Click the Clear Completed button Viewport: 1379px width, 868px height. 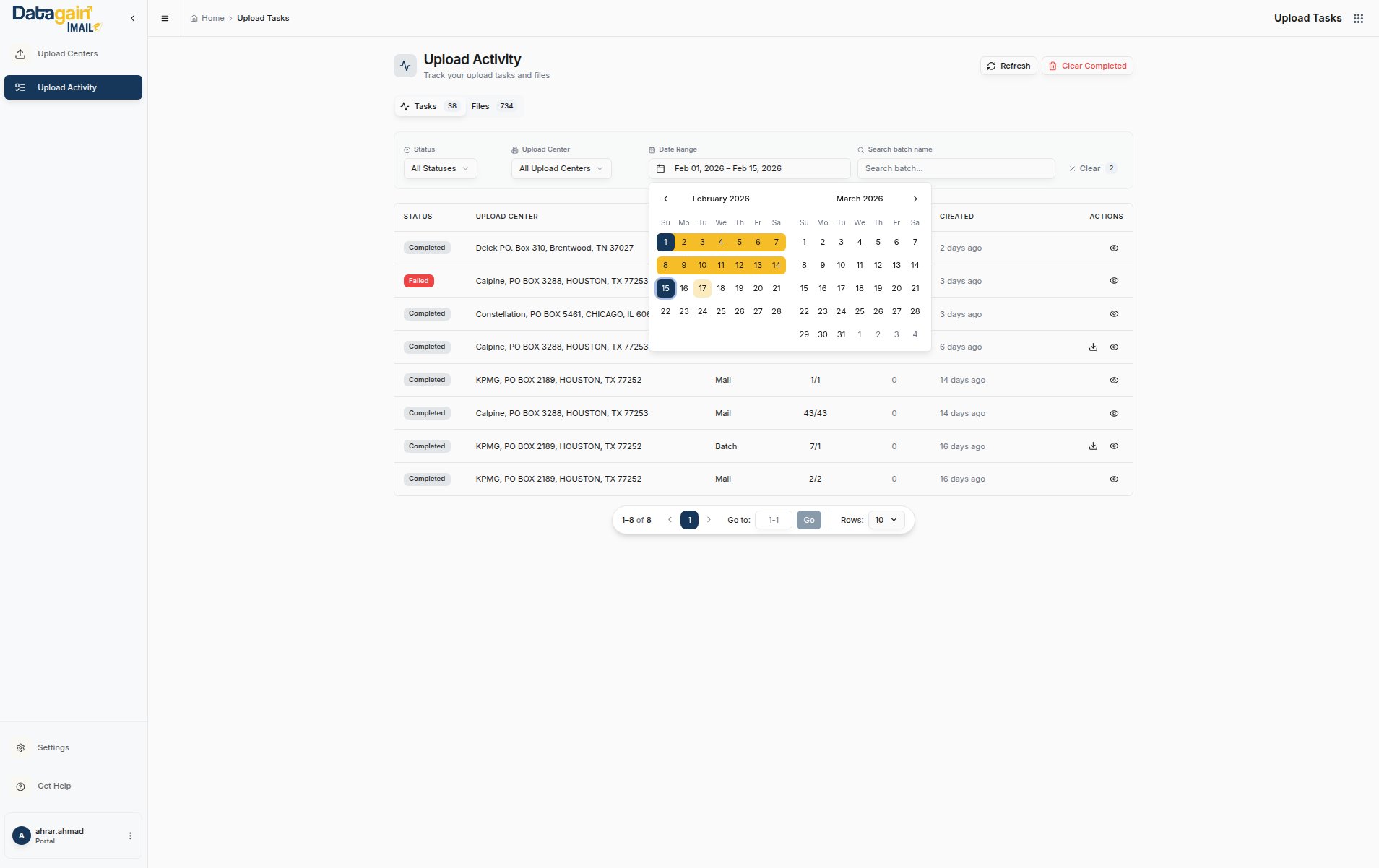[1086, 66]
